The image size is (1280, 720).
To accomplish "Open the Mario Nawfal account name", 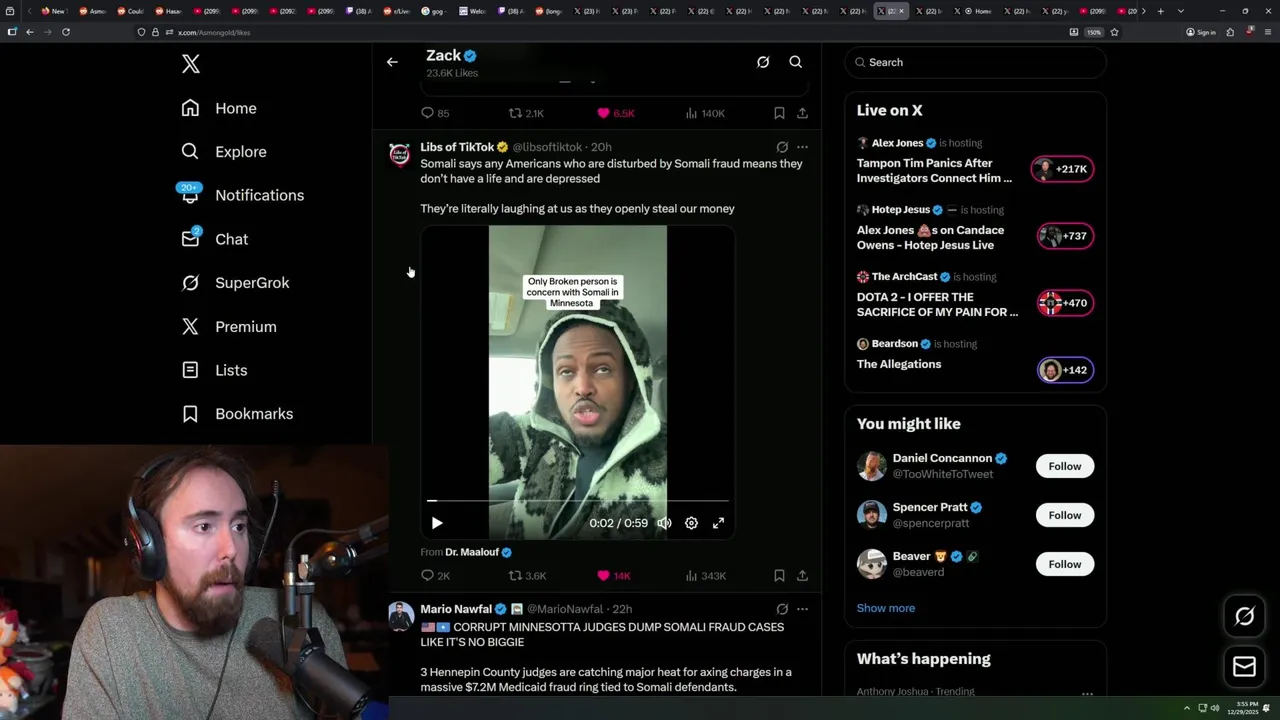I will [456, 609].
